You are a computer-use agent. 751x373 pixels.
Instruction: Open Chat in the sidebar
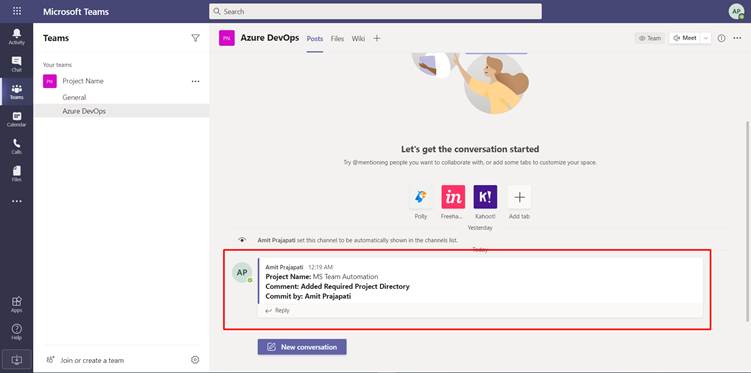pos(17,64)
